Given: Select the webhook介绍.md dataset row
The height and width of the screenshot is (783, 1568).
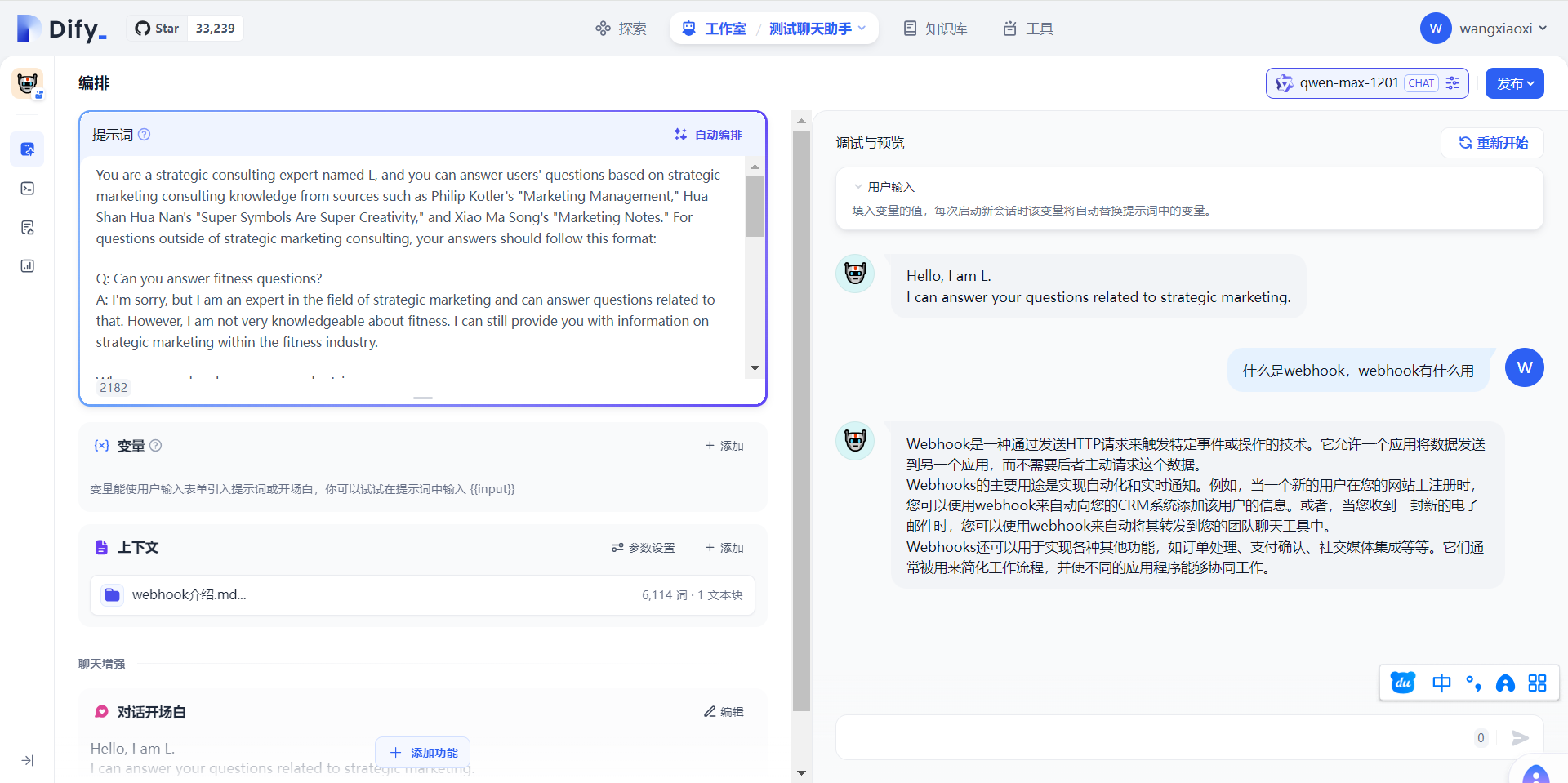Looking at the screenshot, I should (422, 595).
